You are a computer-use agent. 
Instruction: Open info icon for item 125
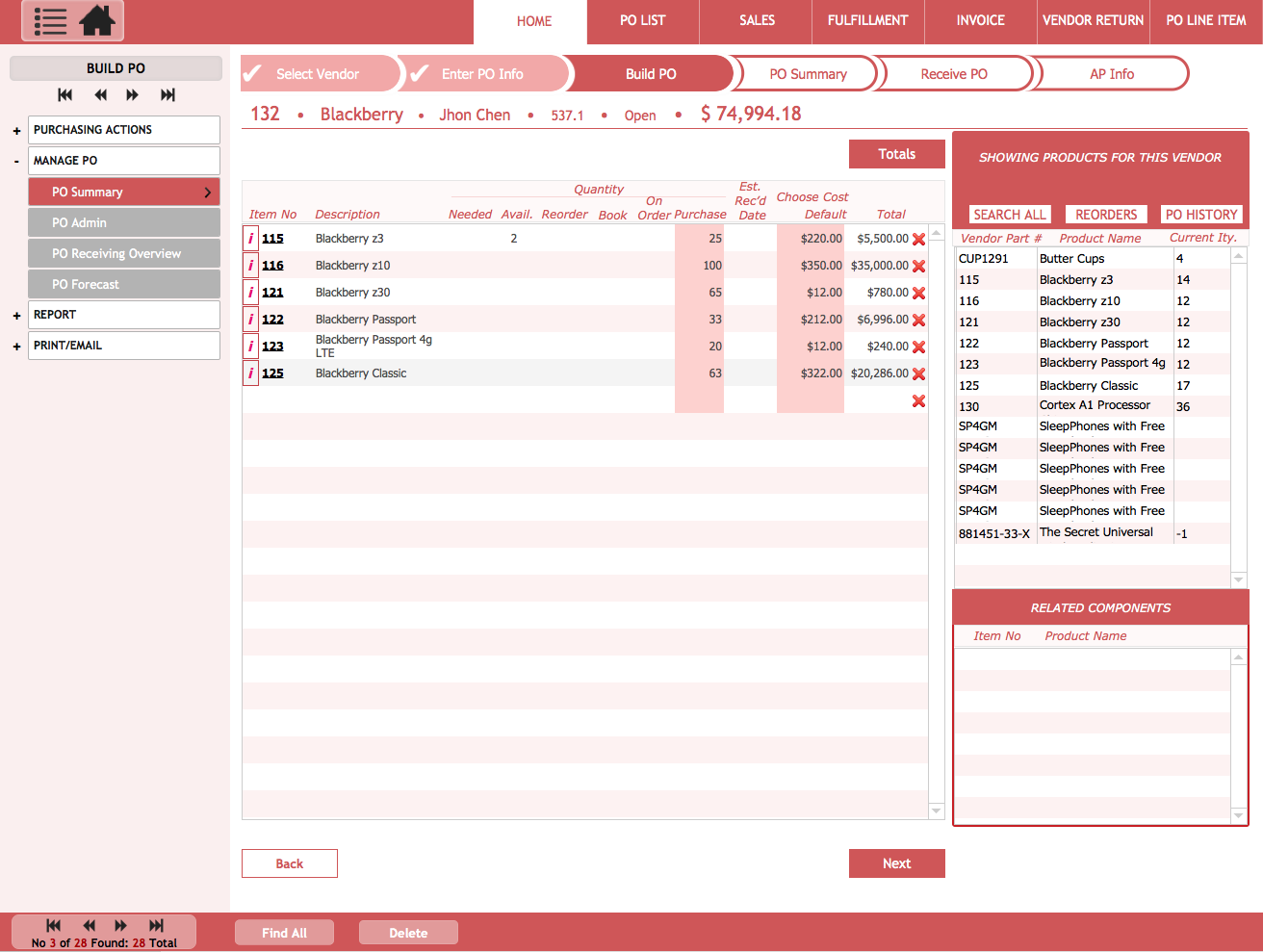(x=250, y=373)
